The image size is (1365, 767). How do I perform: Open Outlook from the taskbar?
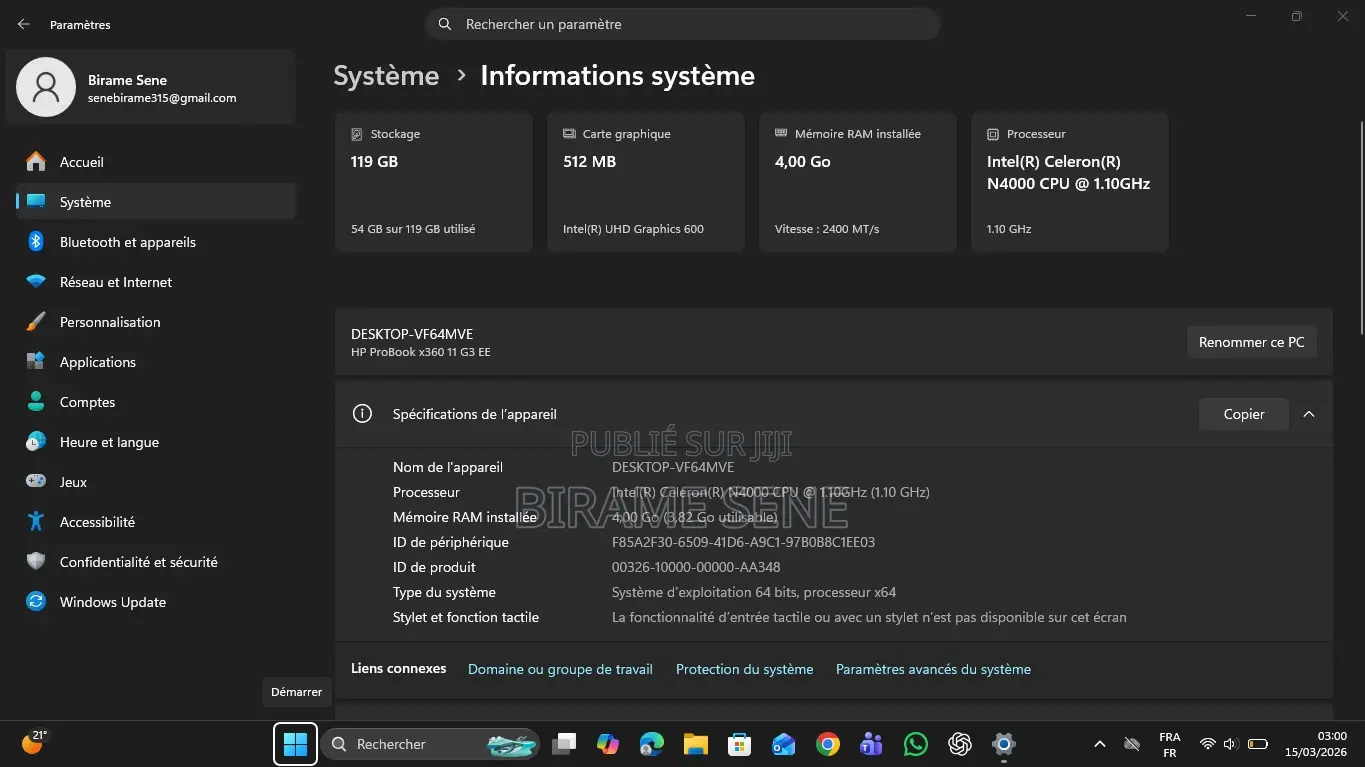tap(783, 744)
